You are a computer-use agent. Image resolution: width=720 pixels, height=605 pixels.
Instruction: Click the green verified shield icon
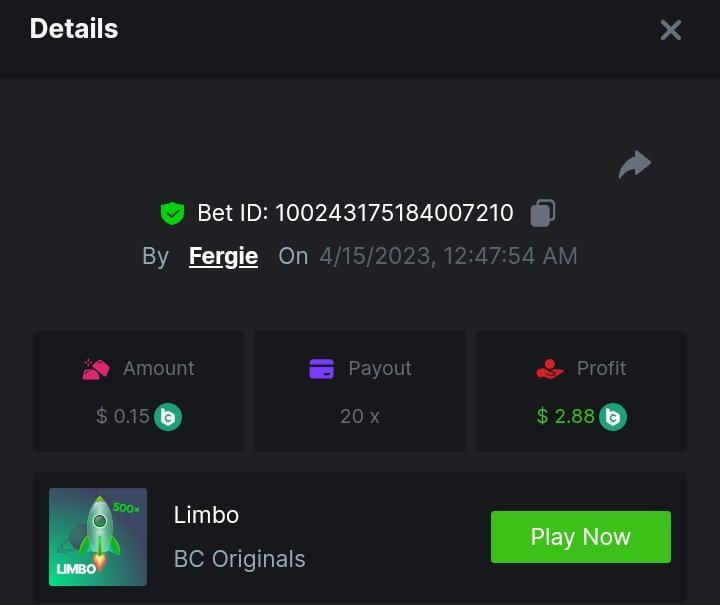pyautogui.click(x=173, y=213)
